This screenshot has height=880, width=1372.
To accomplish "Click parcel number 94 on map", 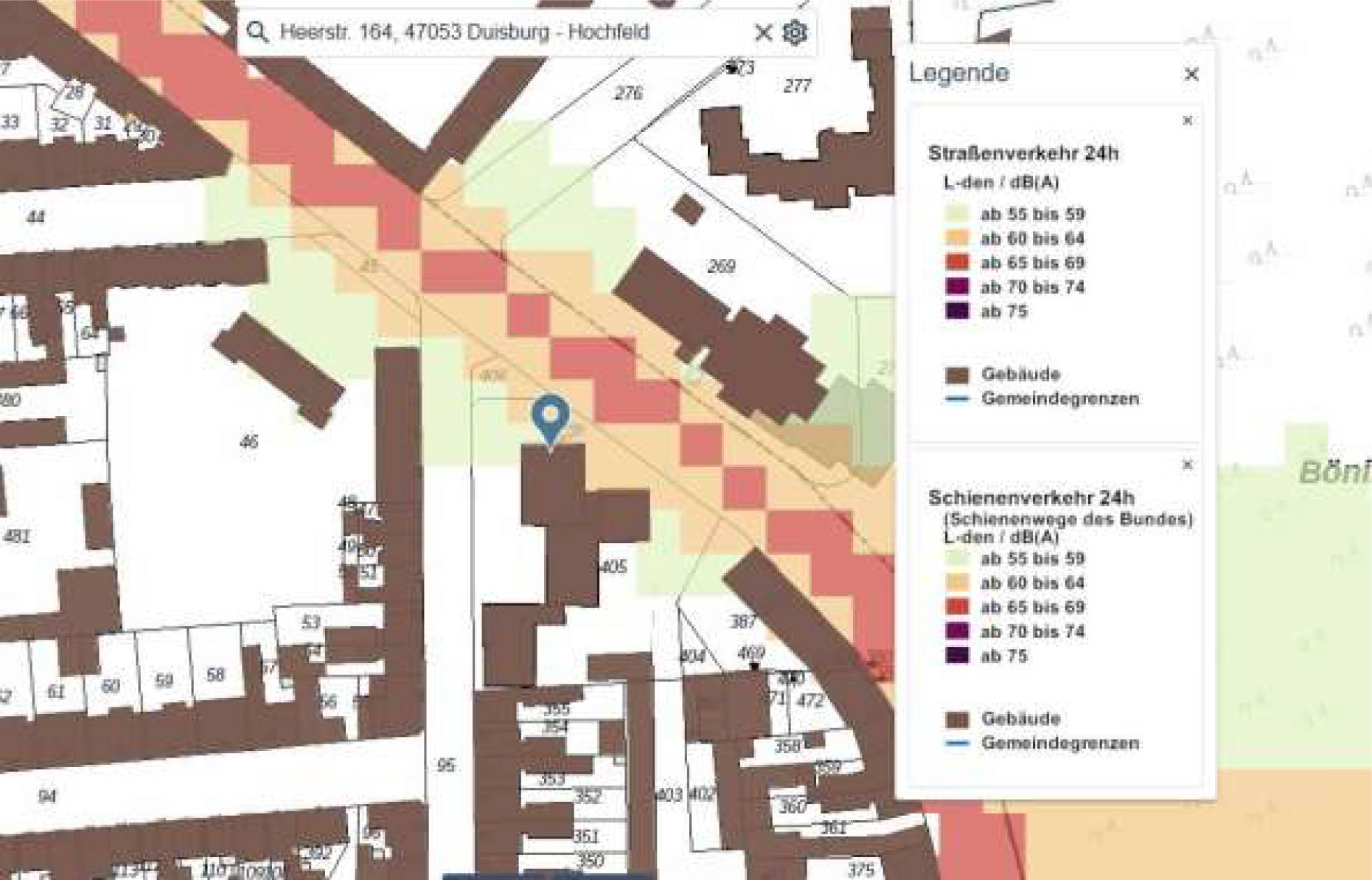I will (x=46, y=797).
